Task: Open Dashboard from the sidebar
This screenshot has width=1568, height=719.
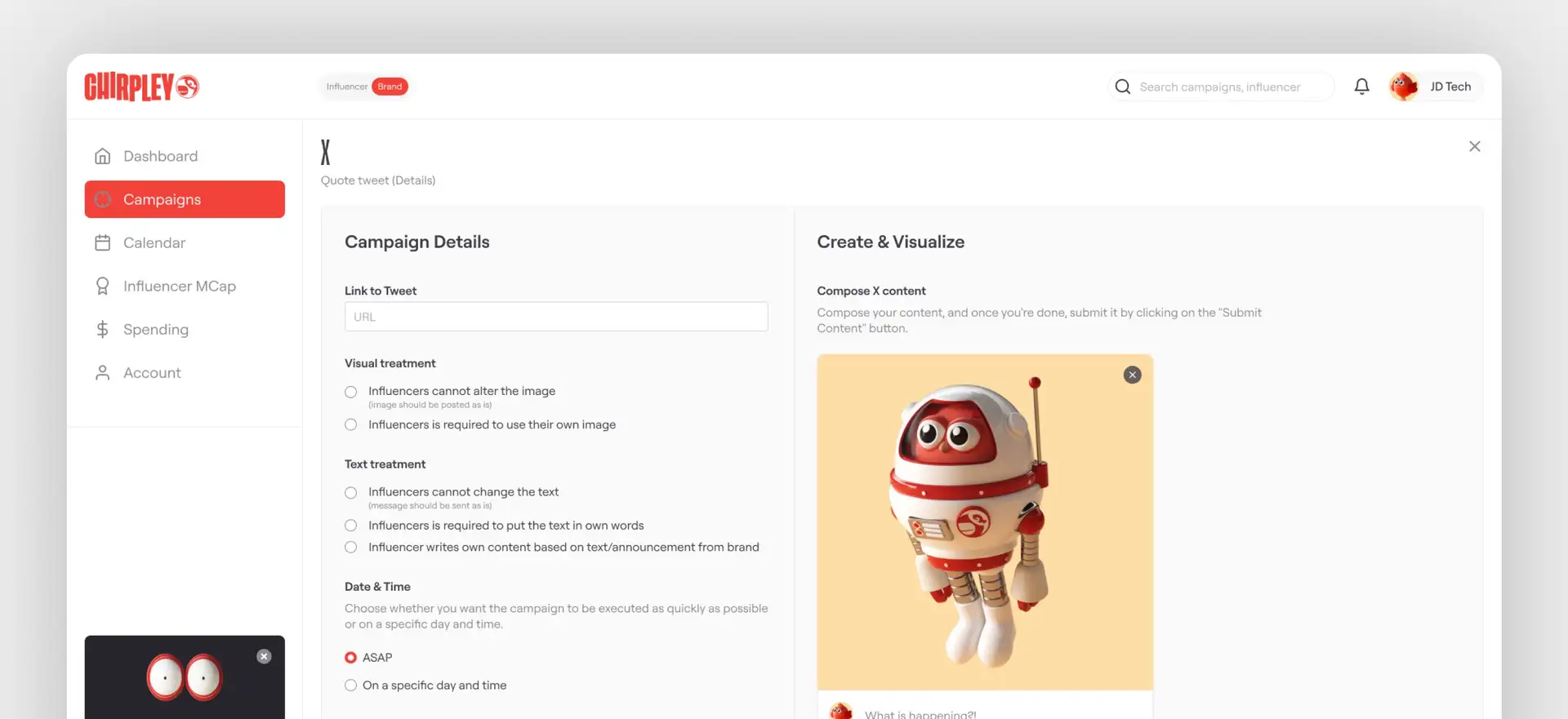Action: 160,156
